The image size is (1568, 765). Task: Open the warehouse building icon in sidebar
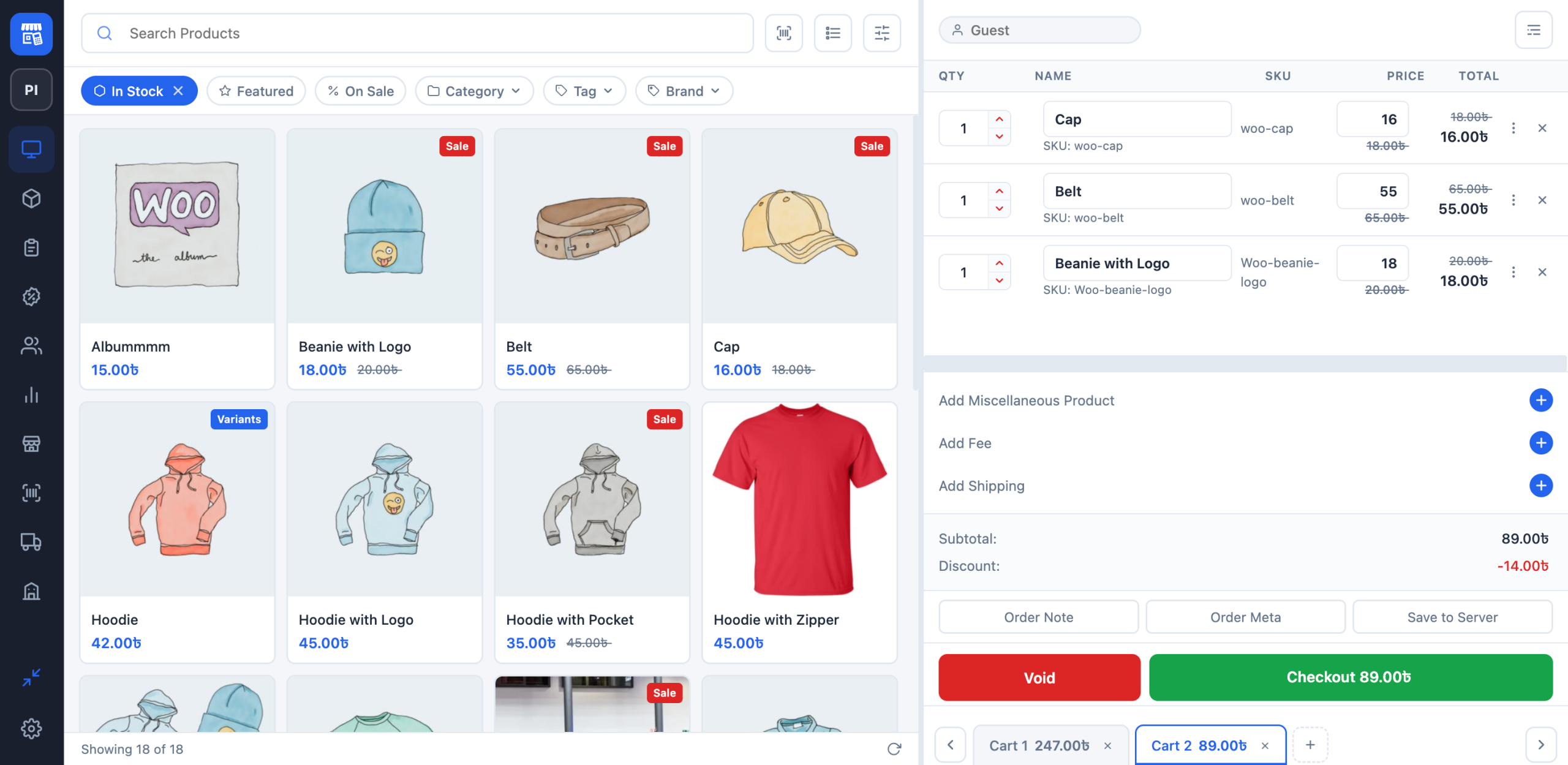[x=31, y=591]
